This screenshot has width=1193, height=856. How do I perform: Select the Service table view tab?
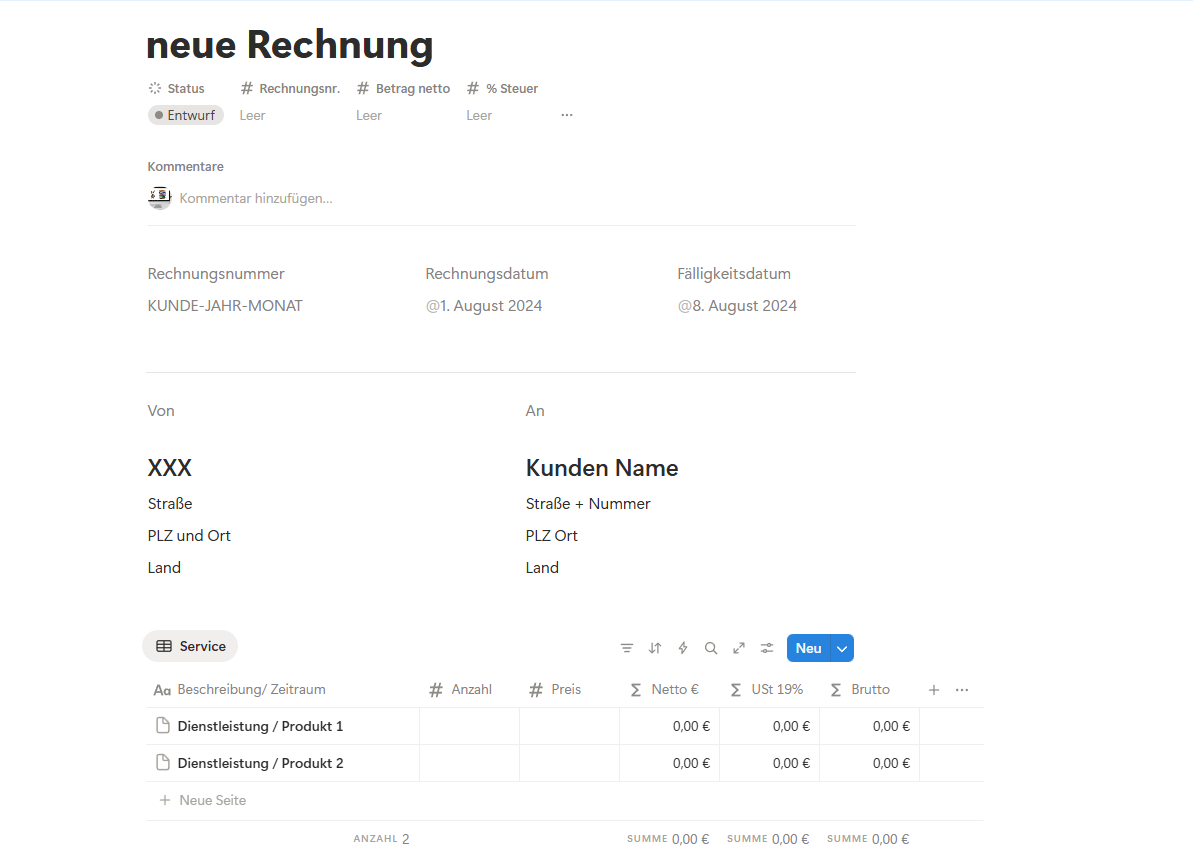[x=190, y=646]
